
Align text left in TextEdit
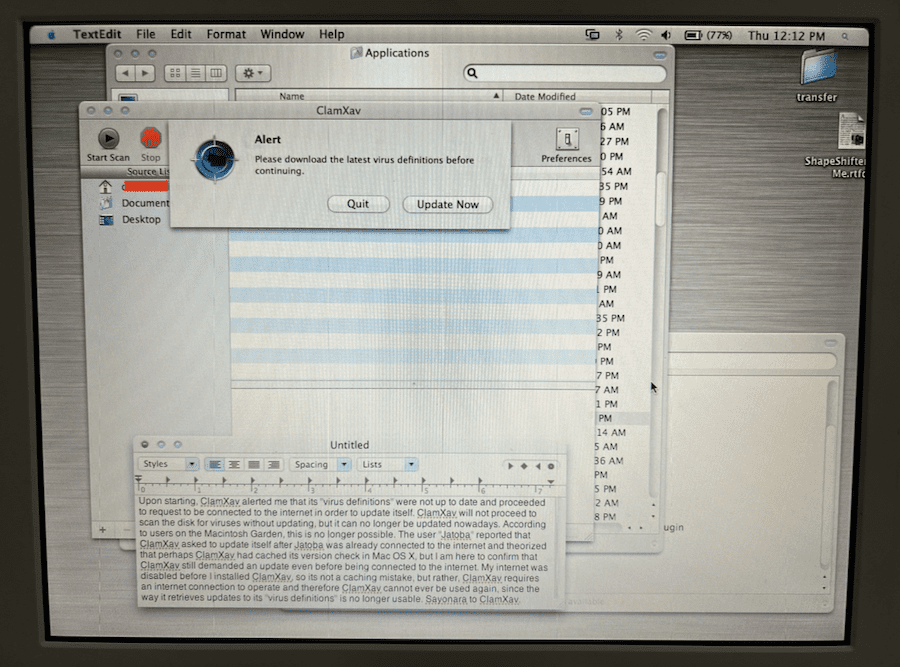click(215, 464)
